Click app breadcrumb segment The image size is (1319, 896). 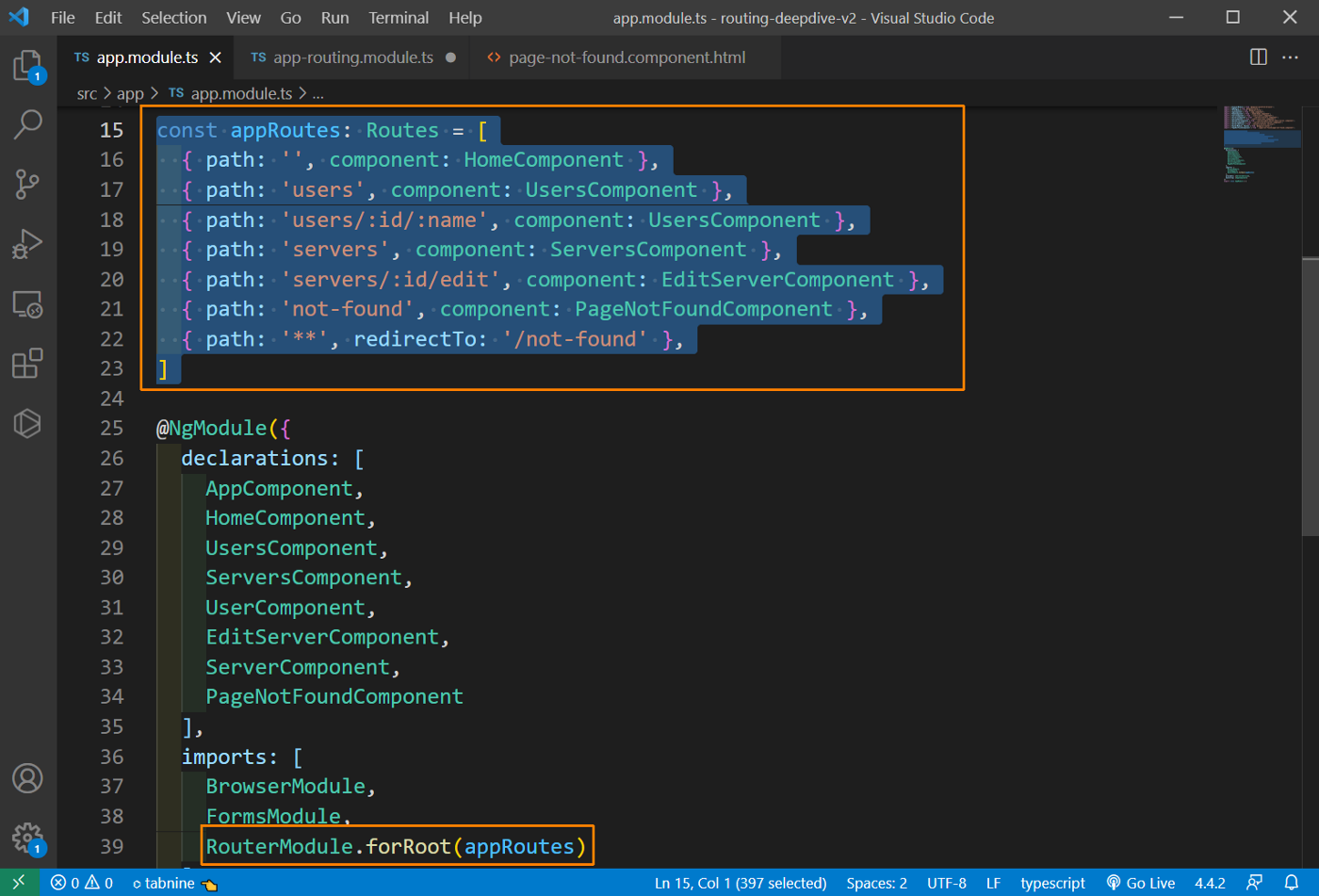(130, 93)
